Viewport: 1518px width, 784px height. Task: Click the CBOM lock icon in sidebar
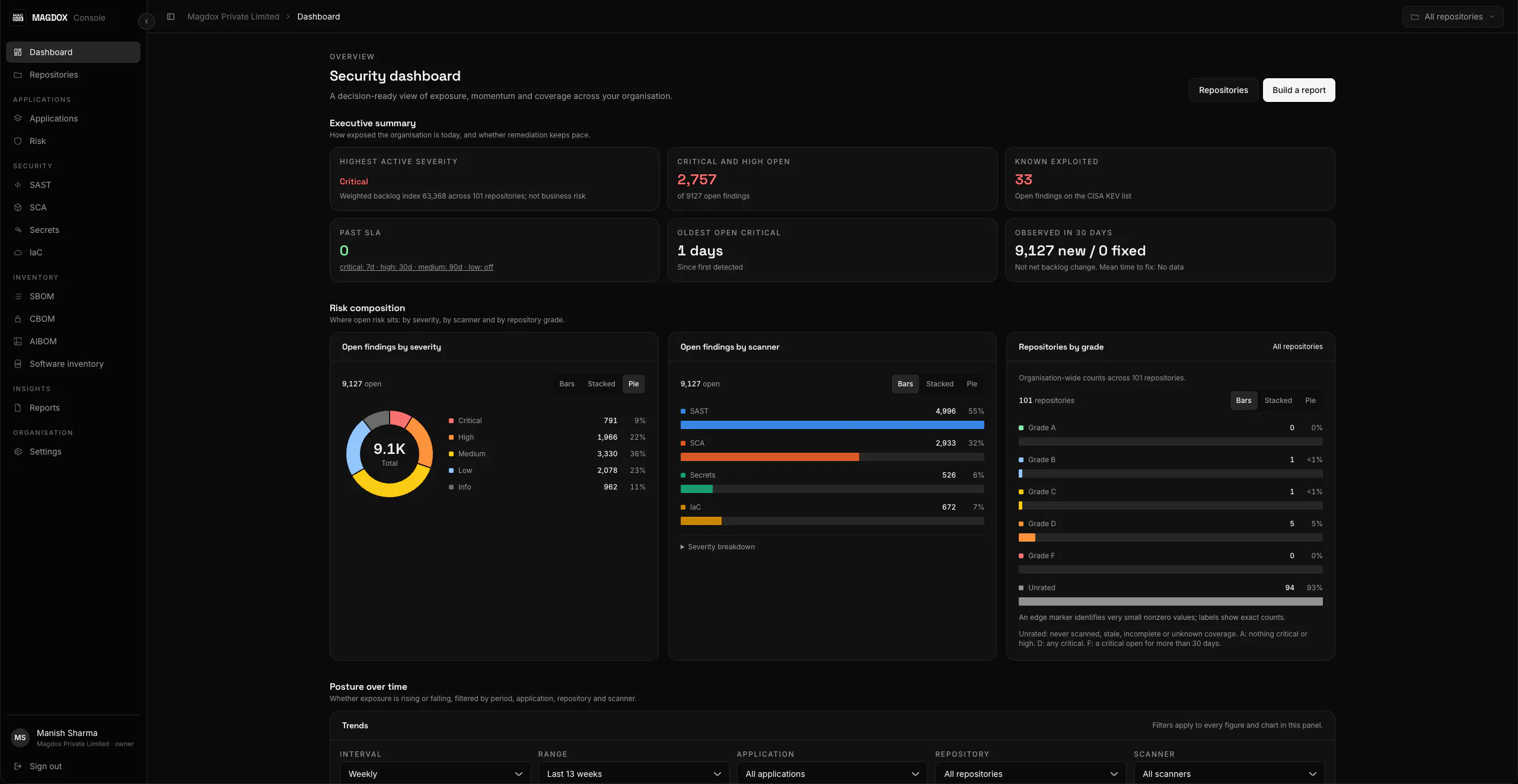coord(18,319)
